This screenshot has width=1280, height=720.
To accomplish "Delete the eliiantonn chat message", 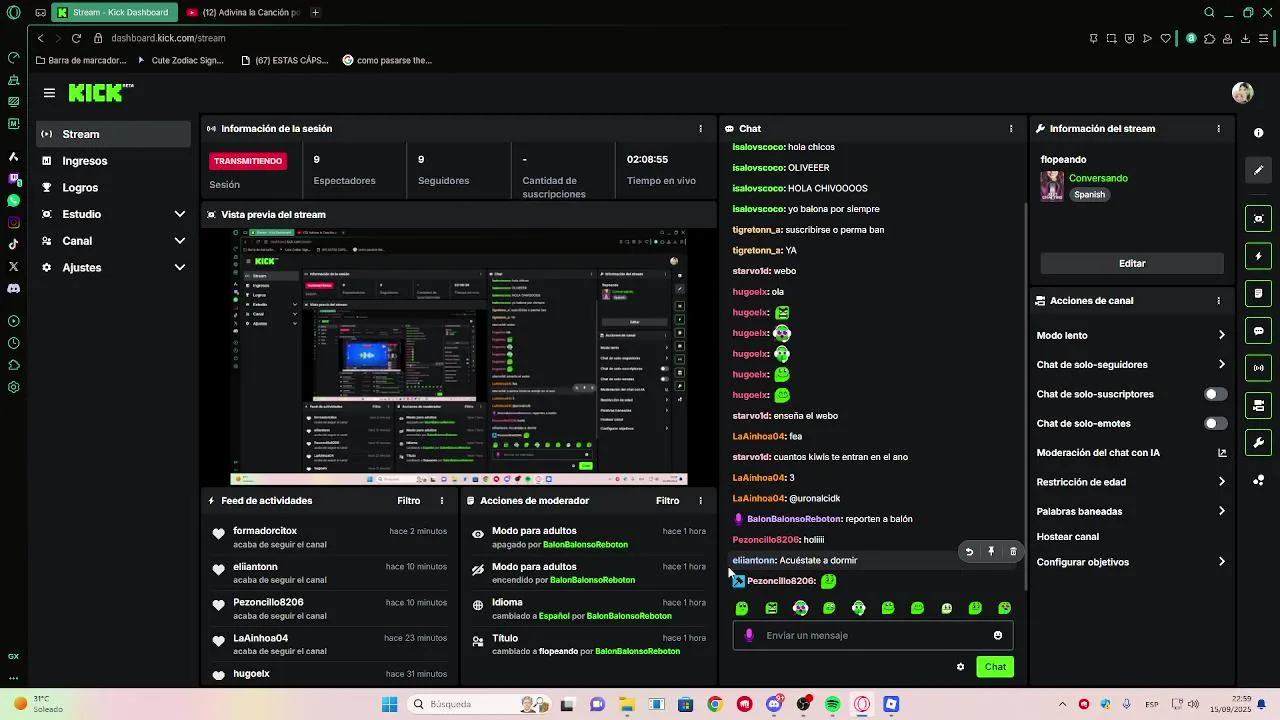I will (x=1013, y=551).
